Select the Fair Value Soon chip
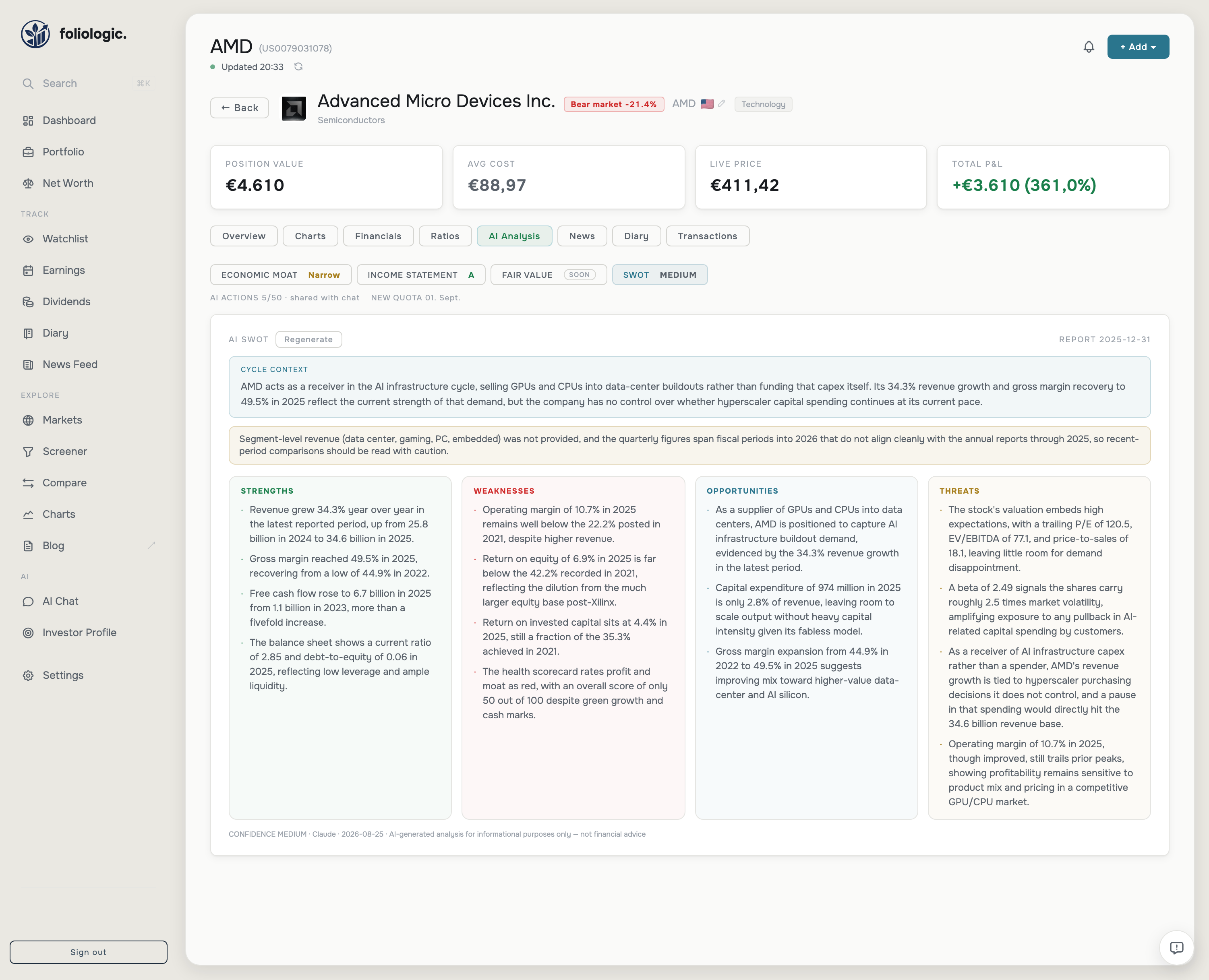 tap(548, 275)
